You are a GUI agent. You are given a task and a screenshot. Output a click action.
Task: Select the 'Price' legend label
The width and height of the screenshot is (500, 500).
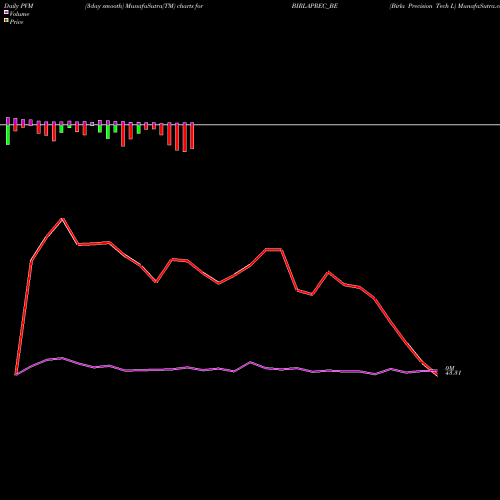[x=16, y=22]
